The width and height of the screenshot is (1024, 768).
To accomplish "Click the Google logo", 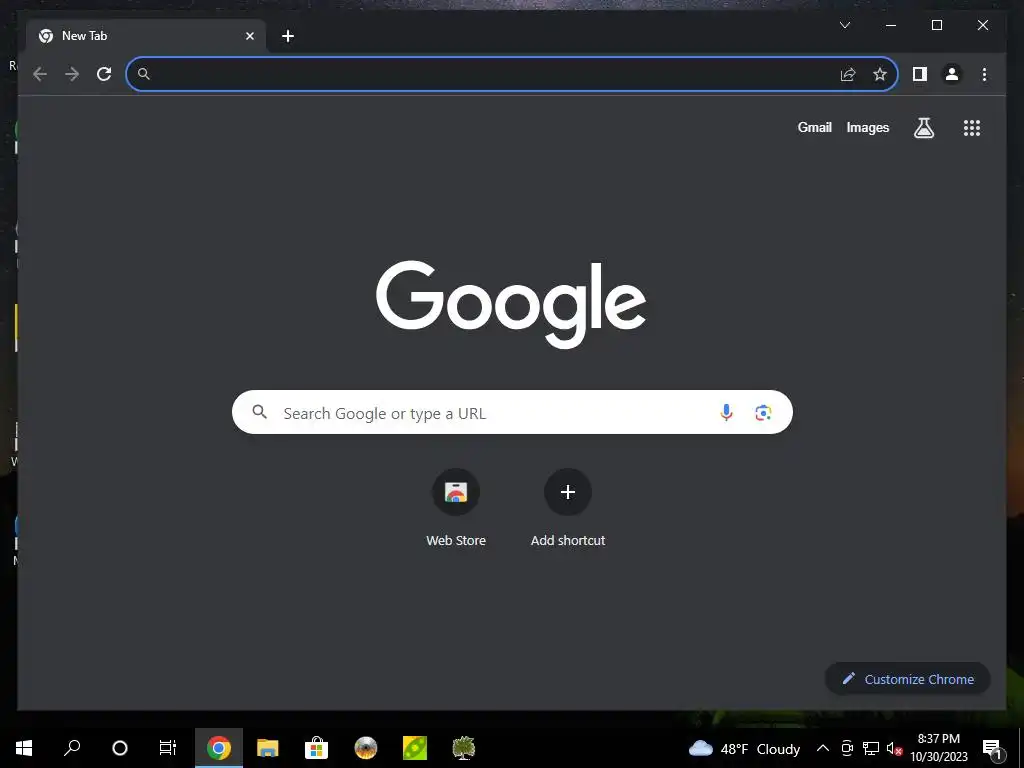I will point(511,304).
